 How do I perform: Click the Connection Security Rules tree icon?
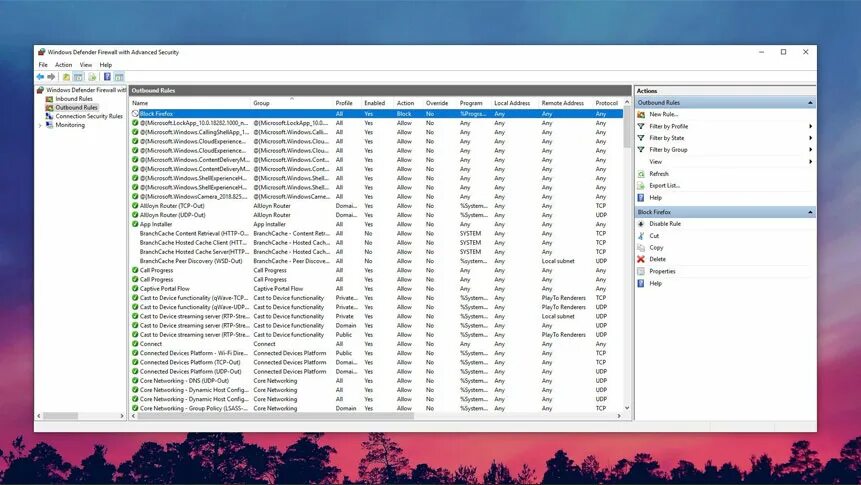49,116
